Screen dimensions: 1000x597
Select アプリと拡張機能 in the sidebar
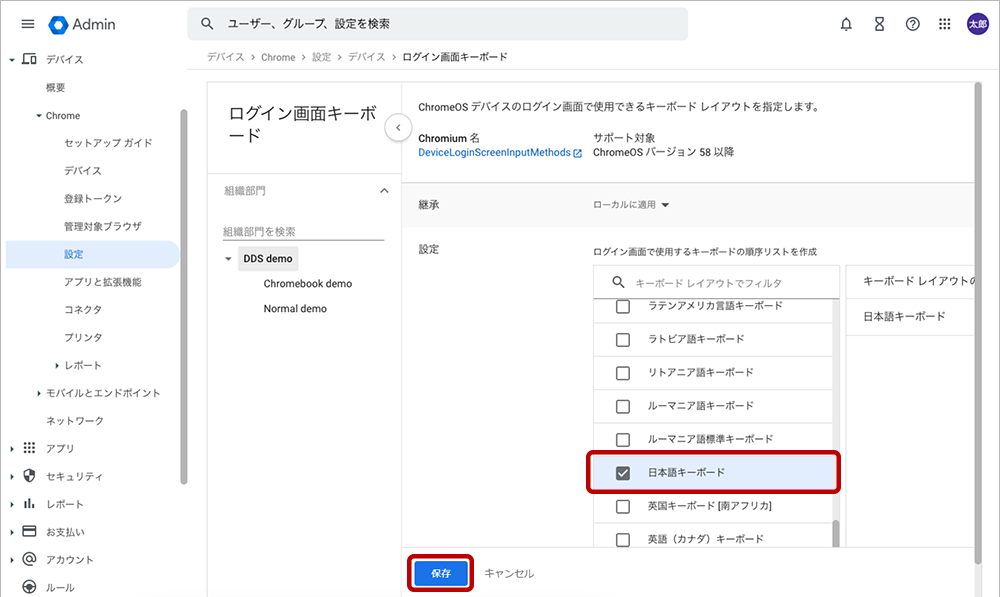click(103, 282)
